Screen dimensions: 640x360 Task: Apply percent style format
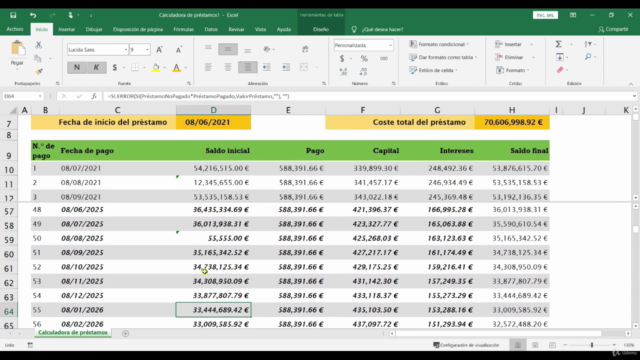(x=364, y=58)
